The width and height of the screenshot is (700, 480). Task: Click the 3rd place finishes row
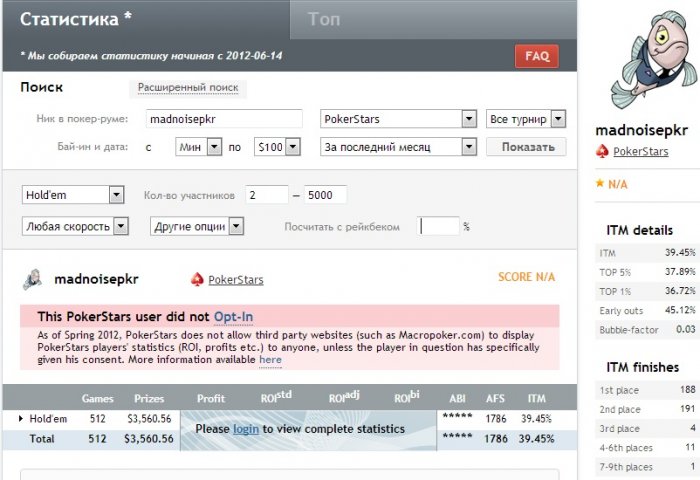pos(647,428)
